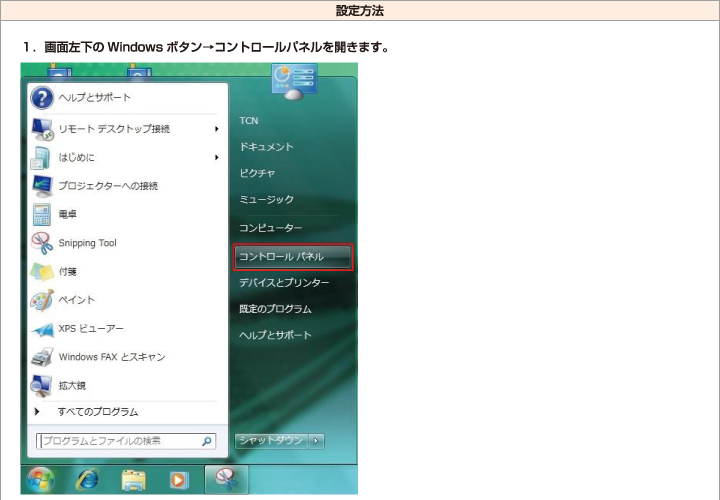Image resolution: width=720 pixels, height=500 pixels.
Task: Click the 付箋 label
Action: click(68, 272)
